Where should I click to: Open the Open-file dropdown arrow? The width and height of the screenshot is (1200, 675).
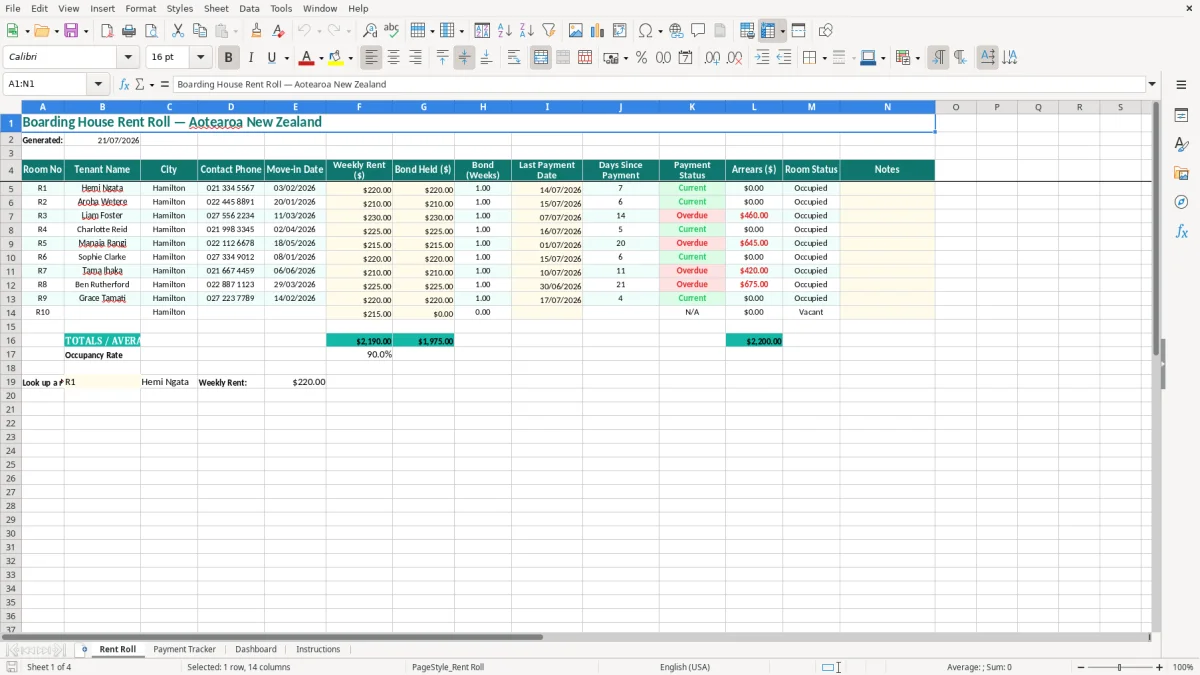coord(57,32)
